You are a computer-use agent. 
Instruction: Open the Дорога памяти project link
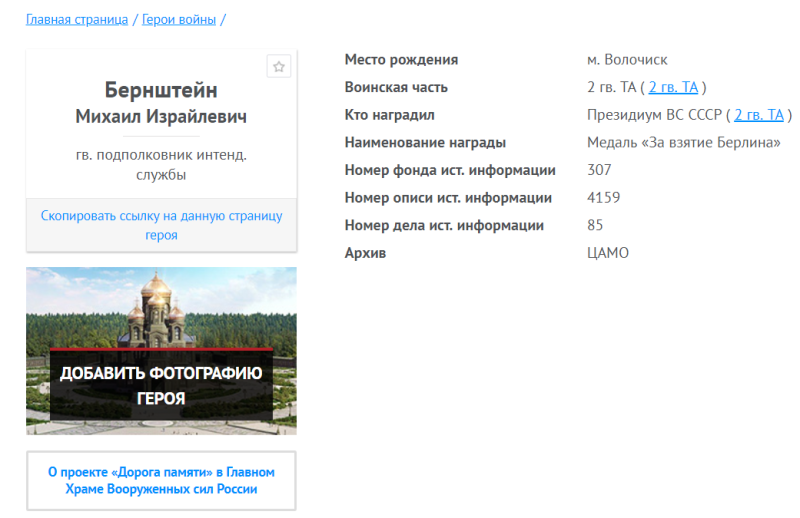[x=161, y=480]
